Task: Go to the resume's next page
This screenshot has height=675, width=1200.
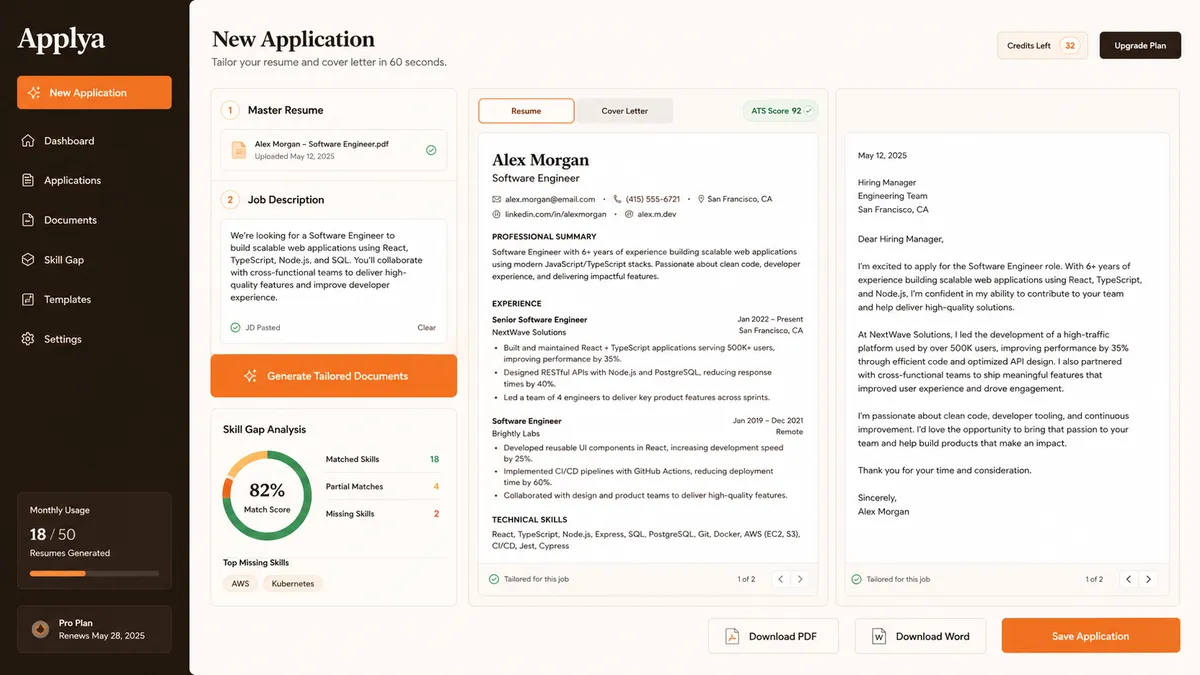Action: tap(800, 579)
